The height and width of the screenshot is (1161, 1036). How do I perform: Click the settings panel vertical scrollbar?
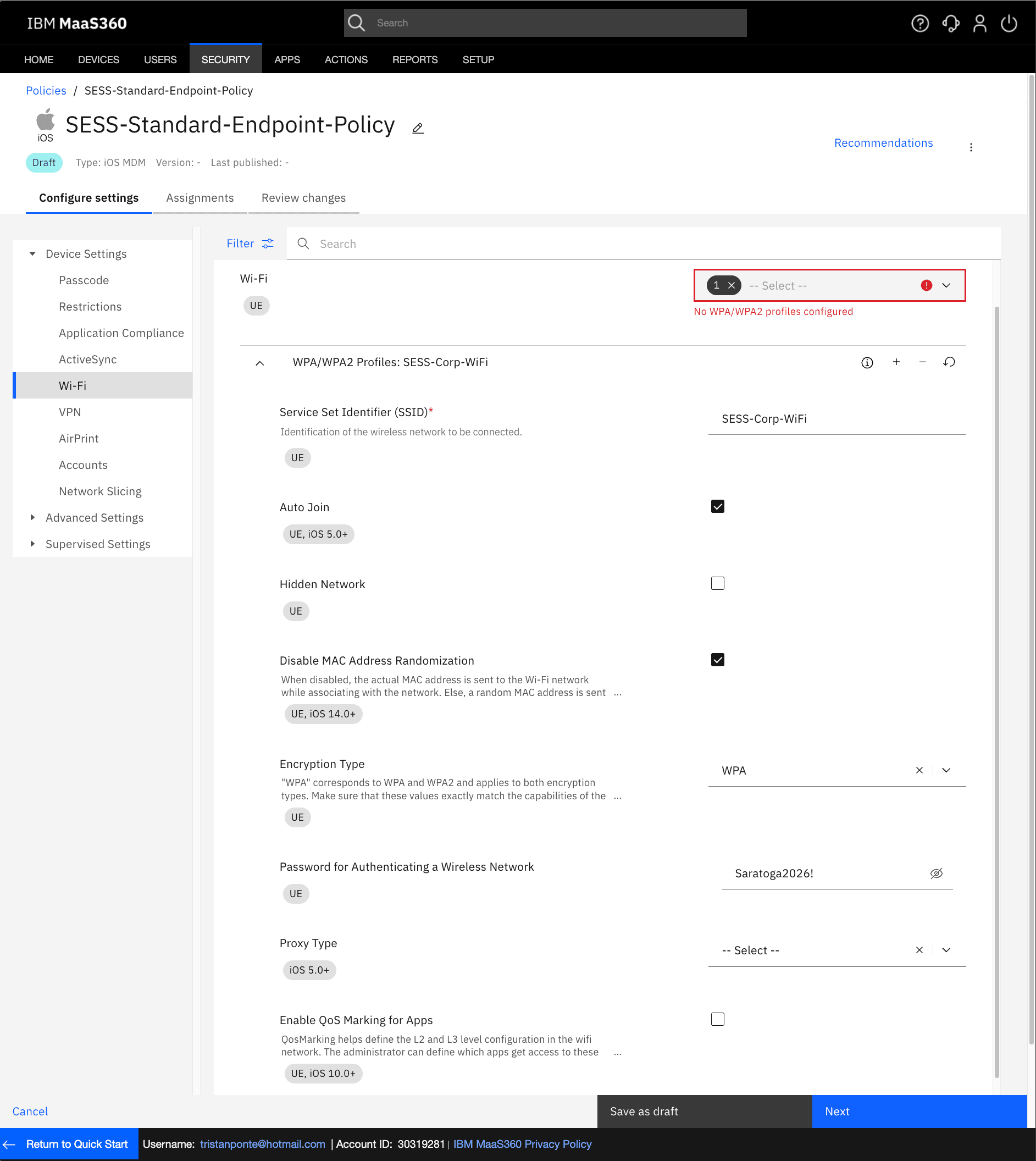tap(997, 692)
